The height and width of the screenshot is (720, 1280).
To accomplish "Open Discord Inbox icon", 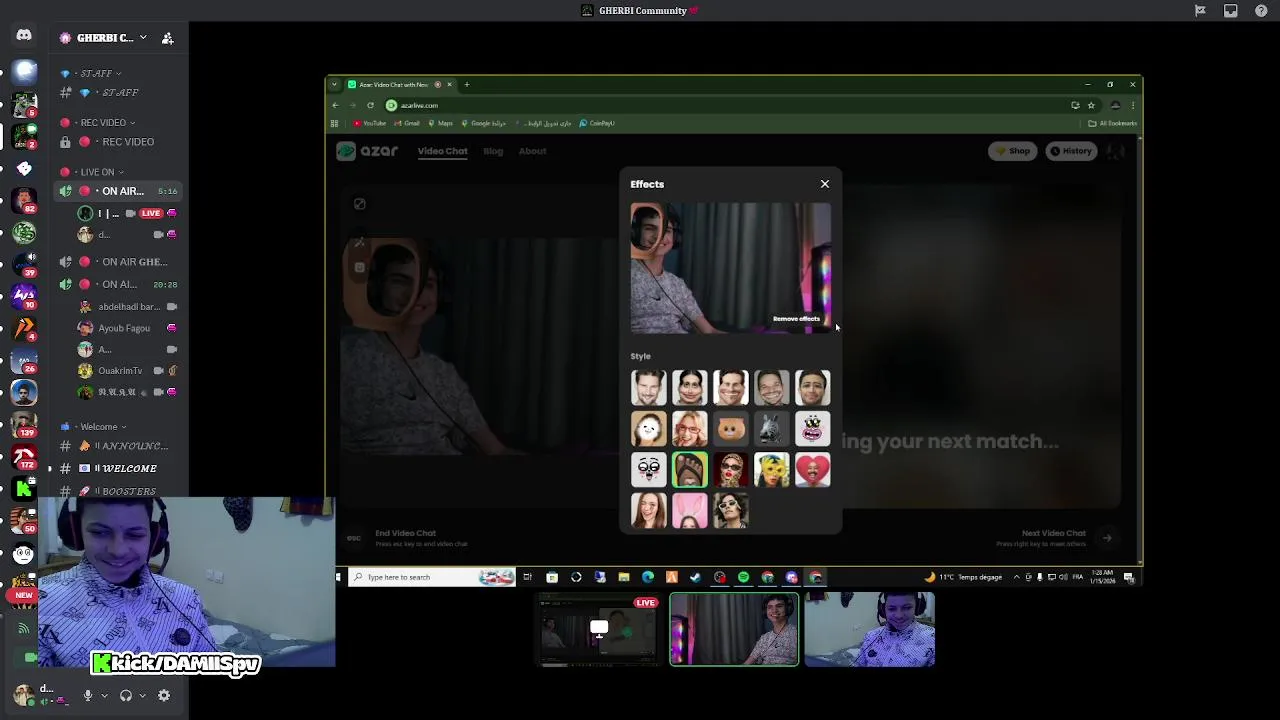I will tap(1230, 11).
